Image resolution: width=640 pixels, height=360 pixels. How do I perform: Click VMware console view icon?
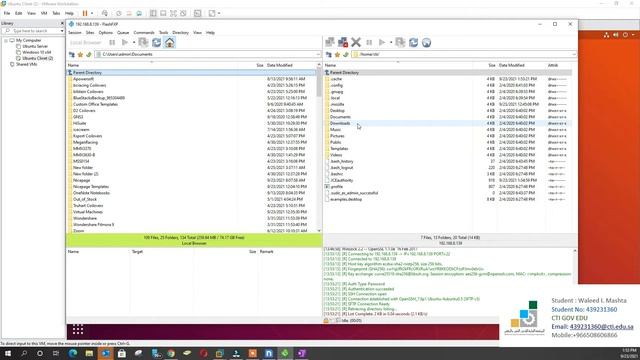pyautogui.click(x=198, y=13)
